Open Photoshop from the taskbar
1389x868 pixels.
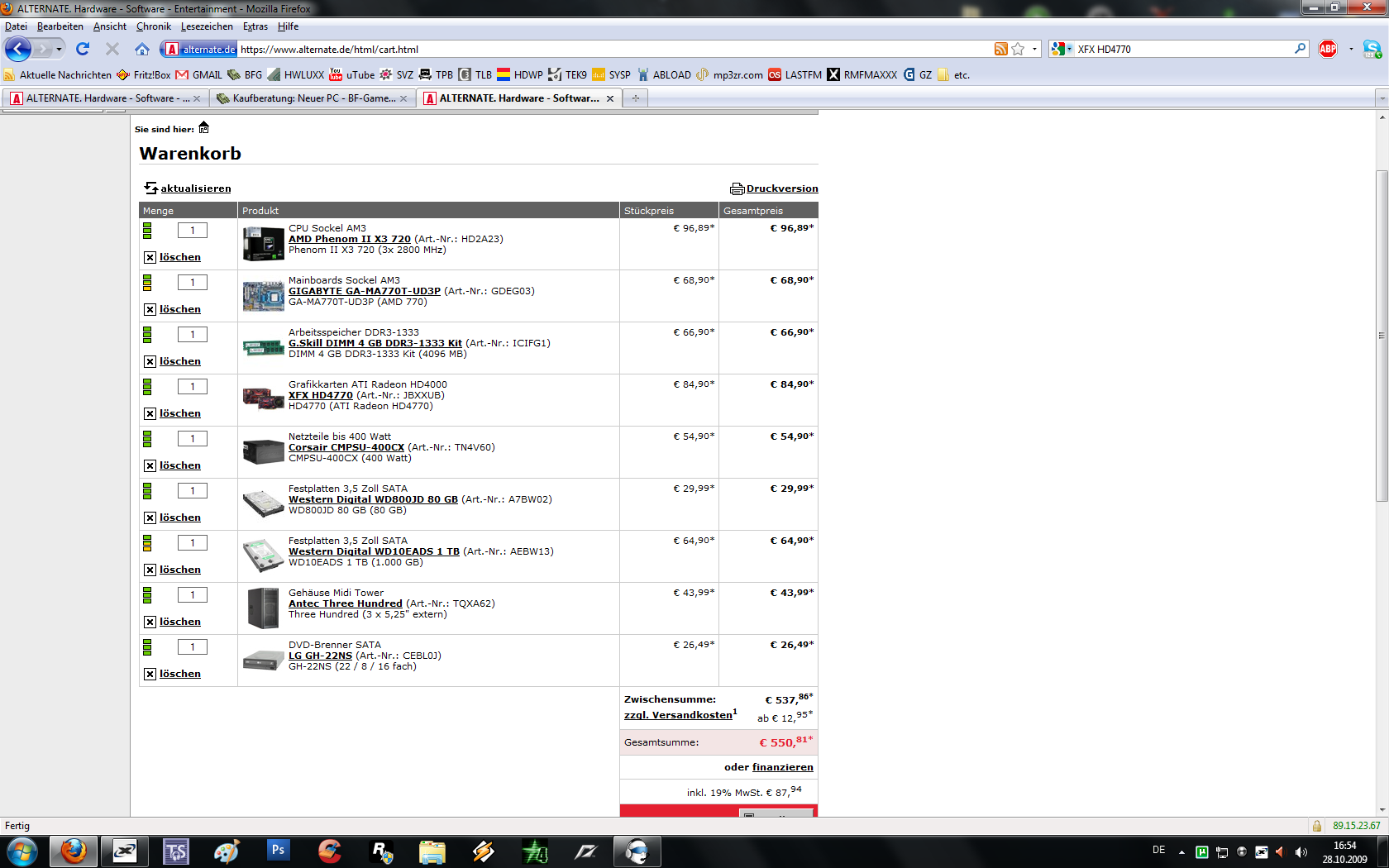278,851
